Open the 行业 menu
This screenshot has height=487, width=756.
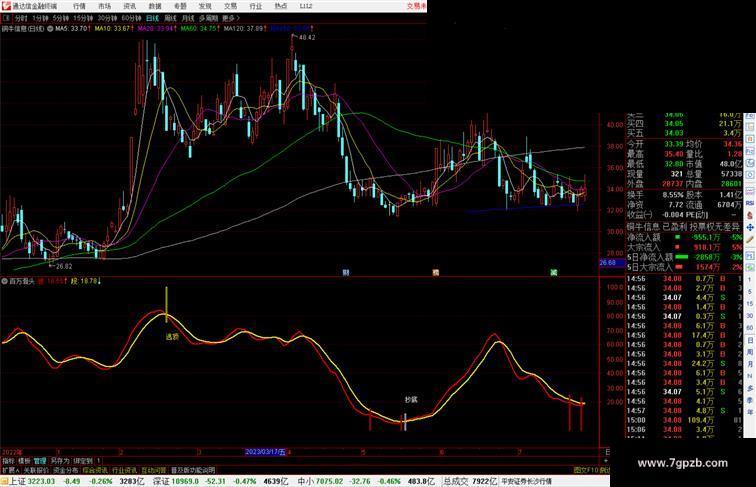click(x=256, y=6)
